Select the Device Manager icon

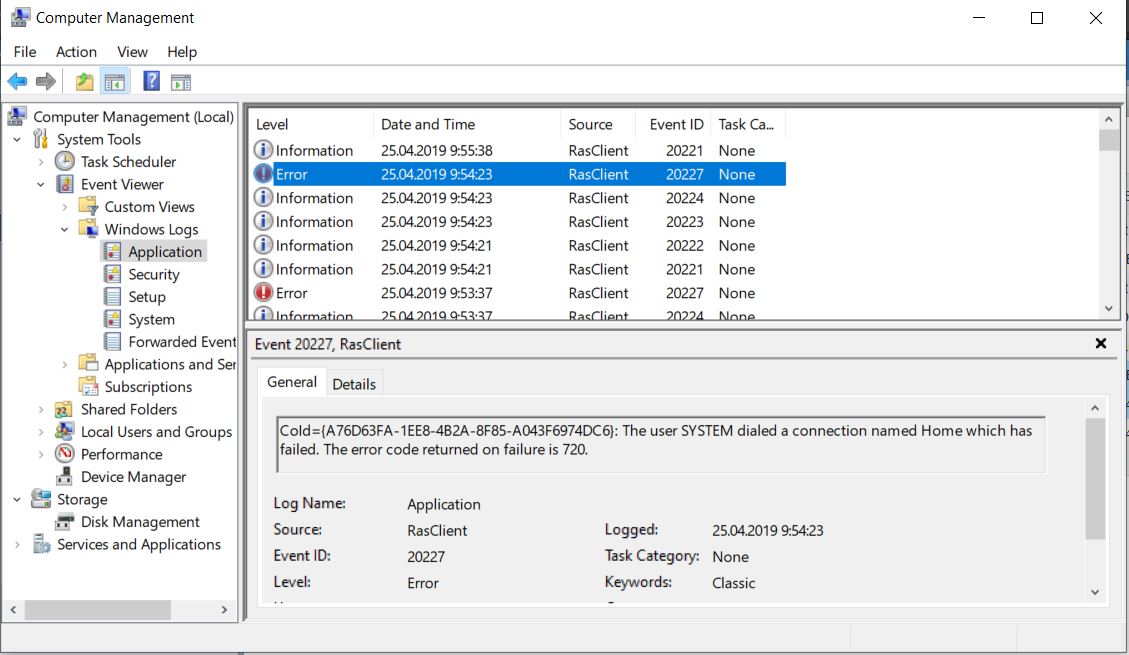[x=65, y=476]
